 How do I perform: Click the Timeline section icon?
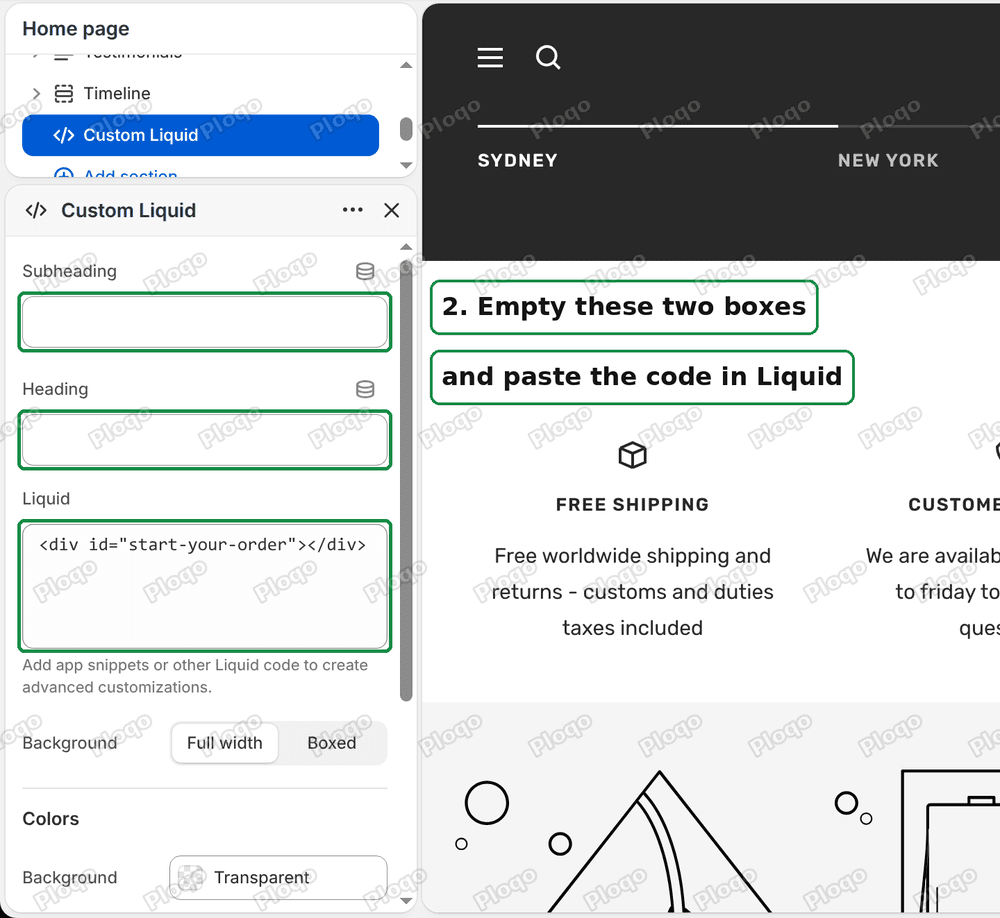pos(63,94)
